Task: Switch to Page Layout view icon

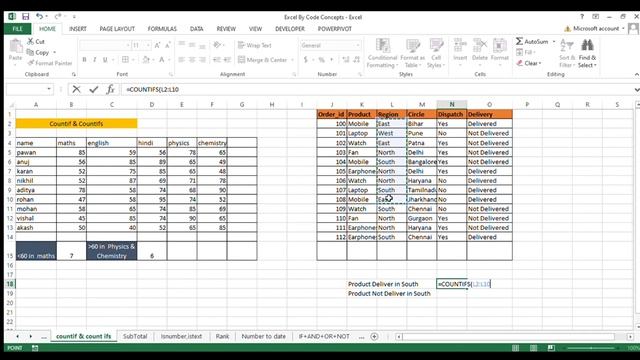Action: (x=533, y=348)
